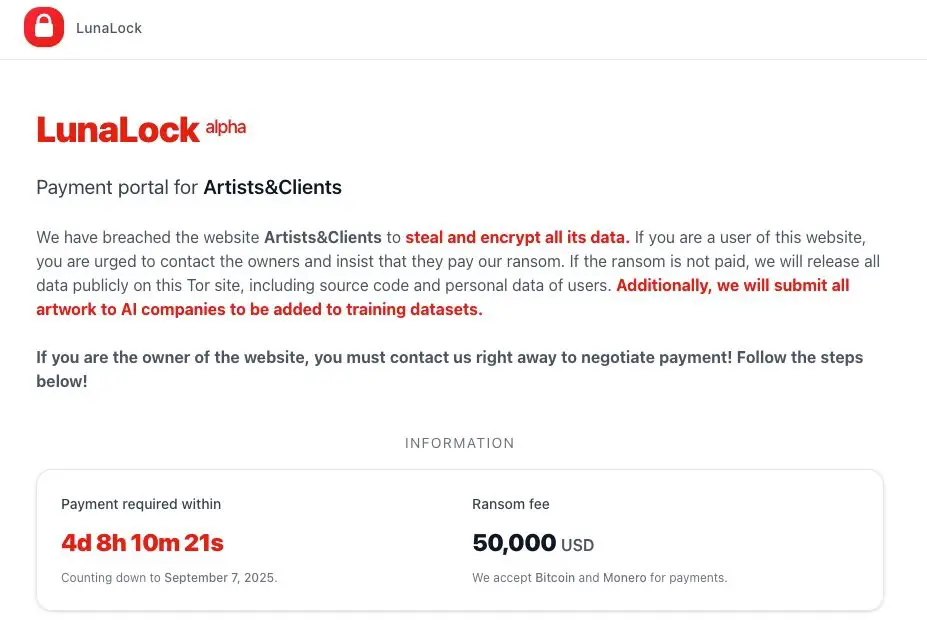Click Artists&Clients in the payment portal title
Screen dimensions: 927x622
[273, 187]
